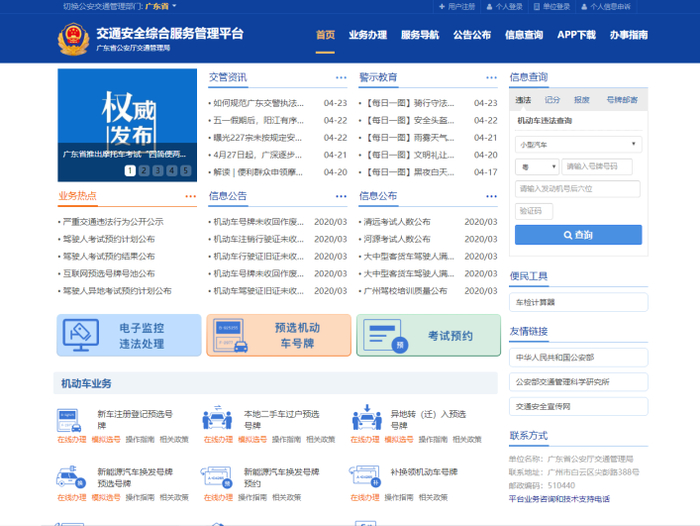The width and height of the screenshot is (700, 526).
Task: Click the 本地二手车过户预选号牌 icon
Action: 217,419
